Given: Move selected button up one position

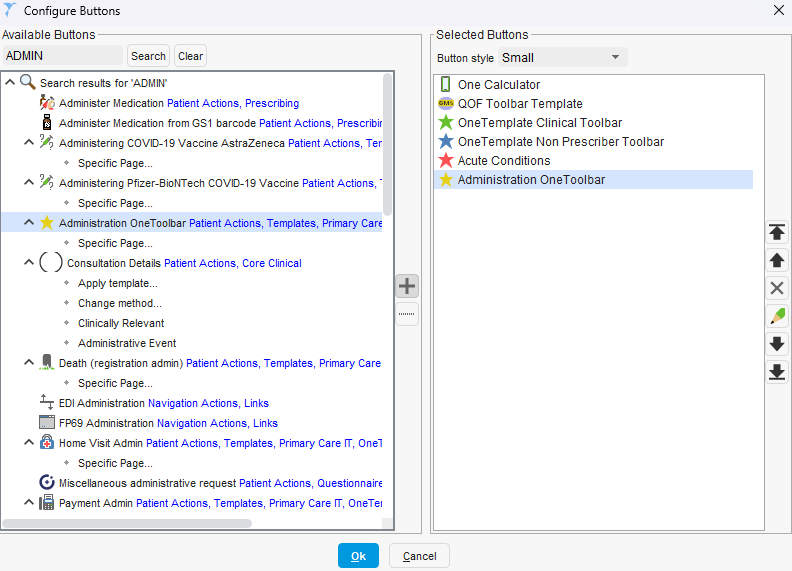Looking at the screenshot, I should (x=777, y=261).
